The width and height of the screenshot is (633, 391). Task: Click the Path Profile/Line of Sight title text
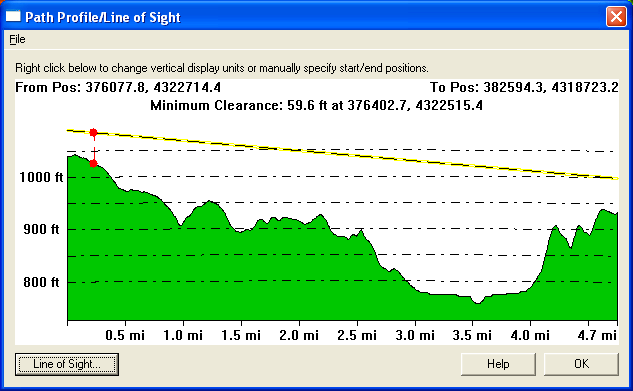[103, 17]
